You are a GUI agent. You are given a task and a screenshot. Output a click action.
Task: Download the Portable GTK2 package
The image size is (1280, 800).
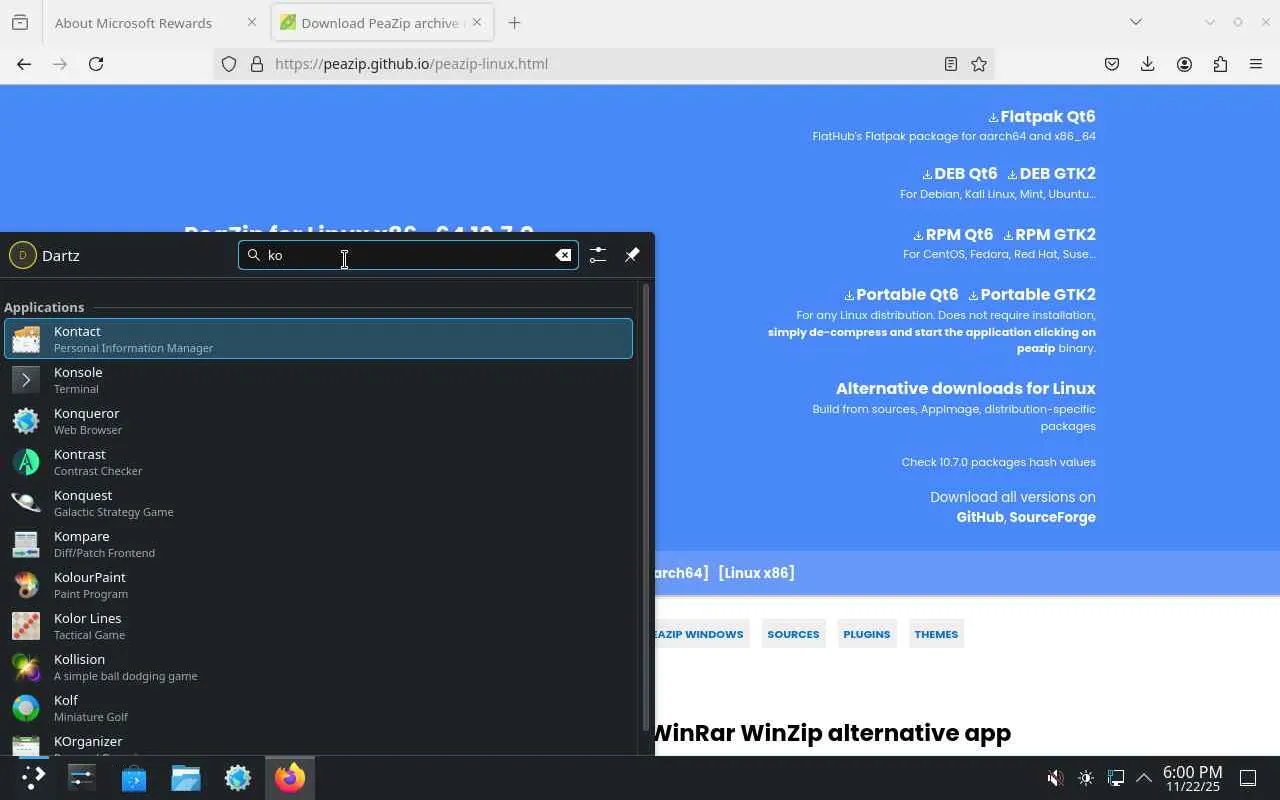coord(1032,295)
